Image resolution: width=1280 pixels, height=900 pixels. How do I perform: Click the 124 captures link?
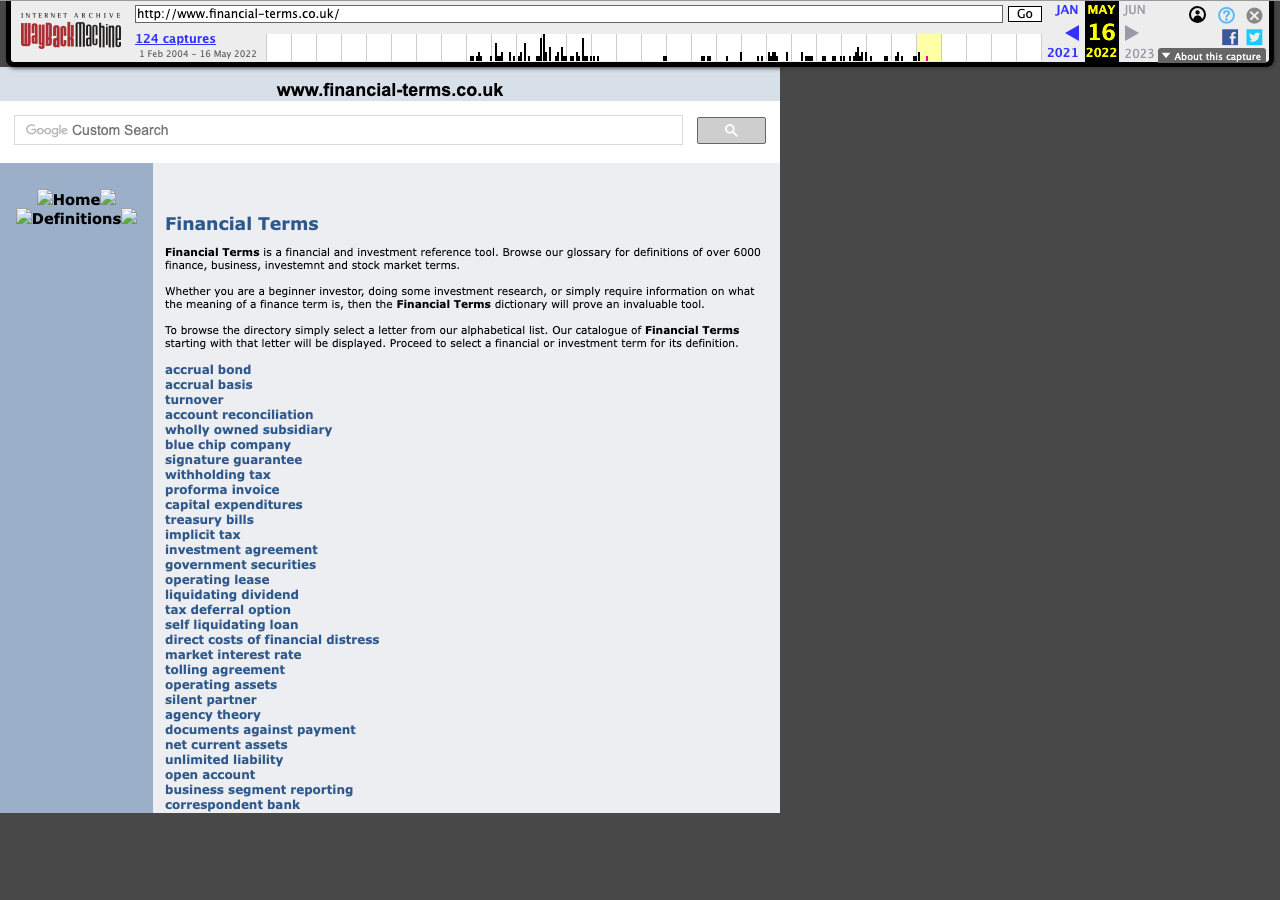pyautogui.click(x=175, y=38)
